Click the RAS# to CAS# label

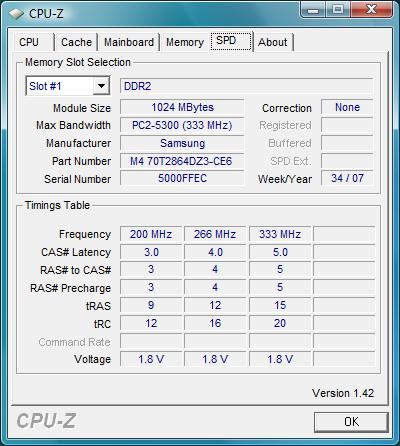75,270
